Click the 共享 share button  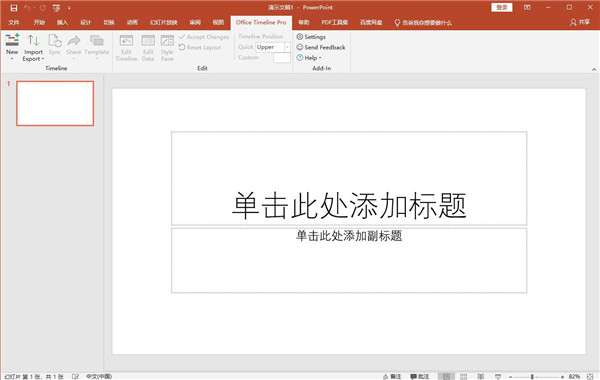pos(580,23)
